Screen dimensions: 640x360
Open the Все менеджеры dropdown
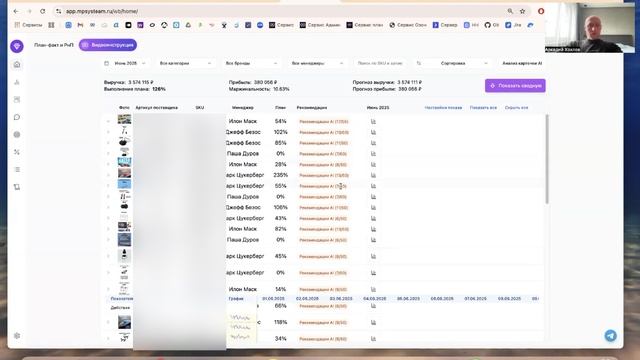pos(317,63)
